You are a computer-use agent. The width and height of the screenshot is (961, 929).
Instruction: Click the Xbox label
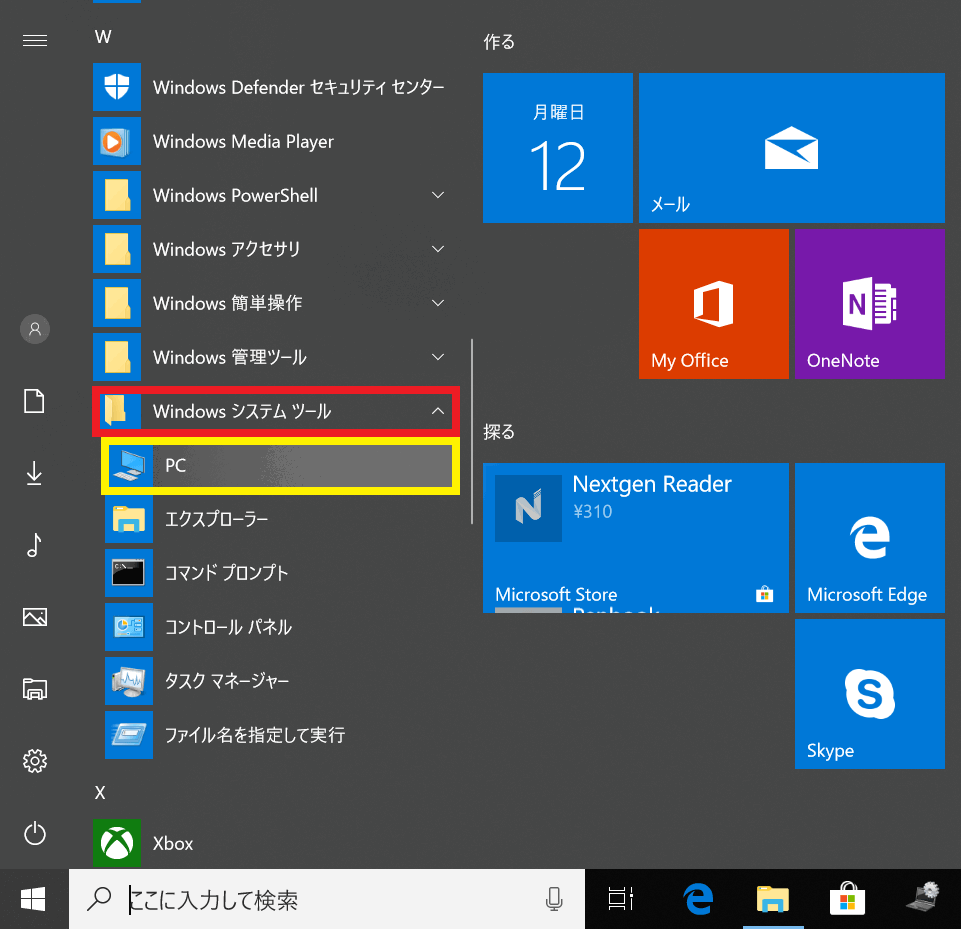pyautogui.click(x=173, y=844)
